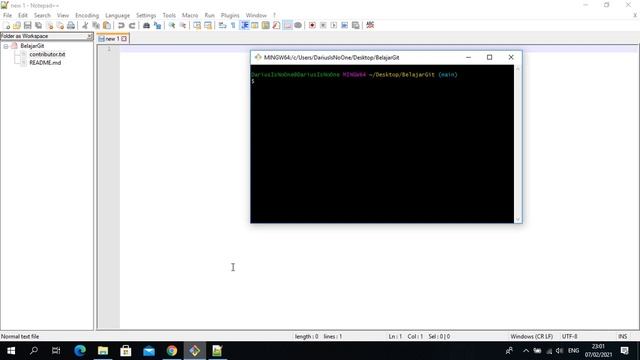Open Find with the binoculars icon
640x360 pixels.
click(x=146, y=25)
